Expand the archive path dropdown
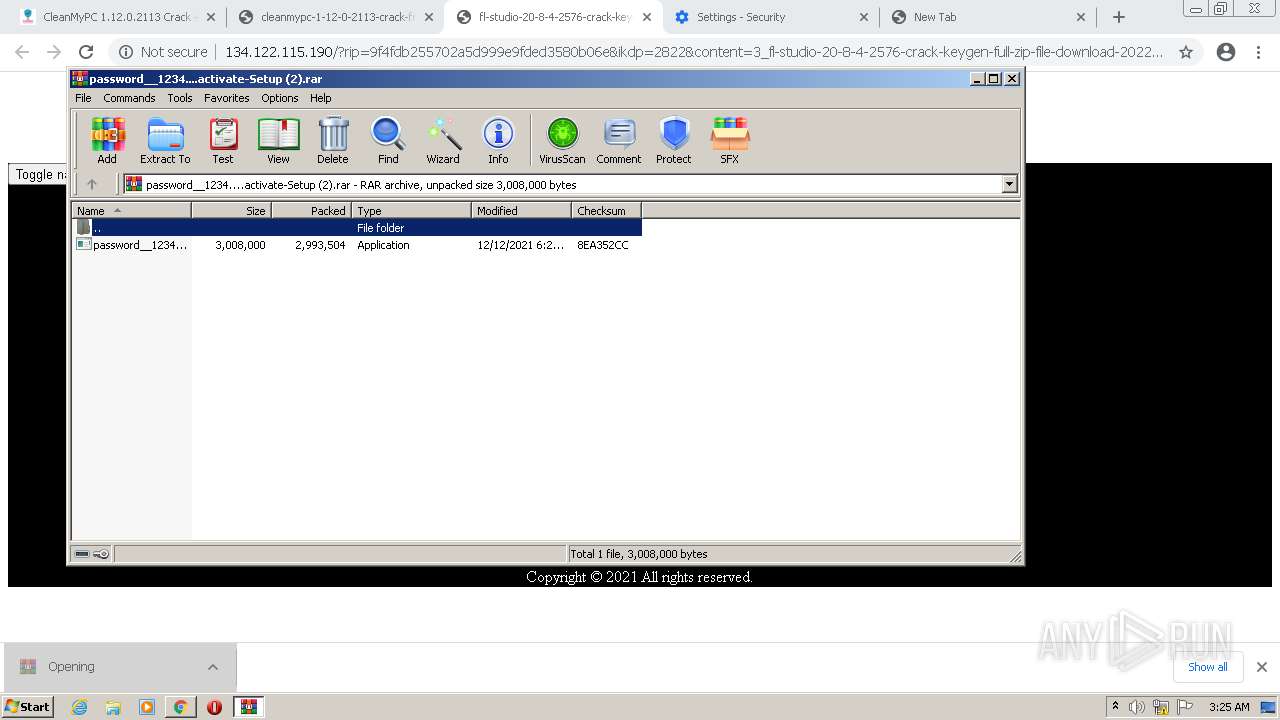Screen dimensions: 1280x720 pyautogui.click(x=1009, y=184)
